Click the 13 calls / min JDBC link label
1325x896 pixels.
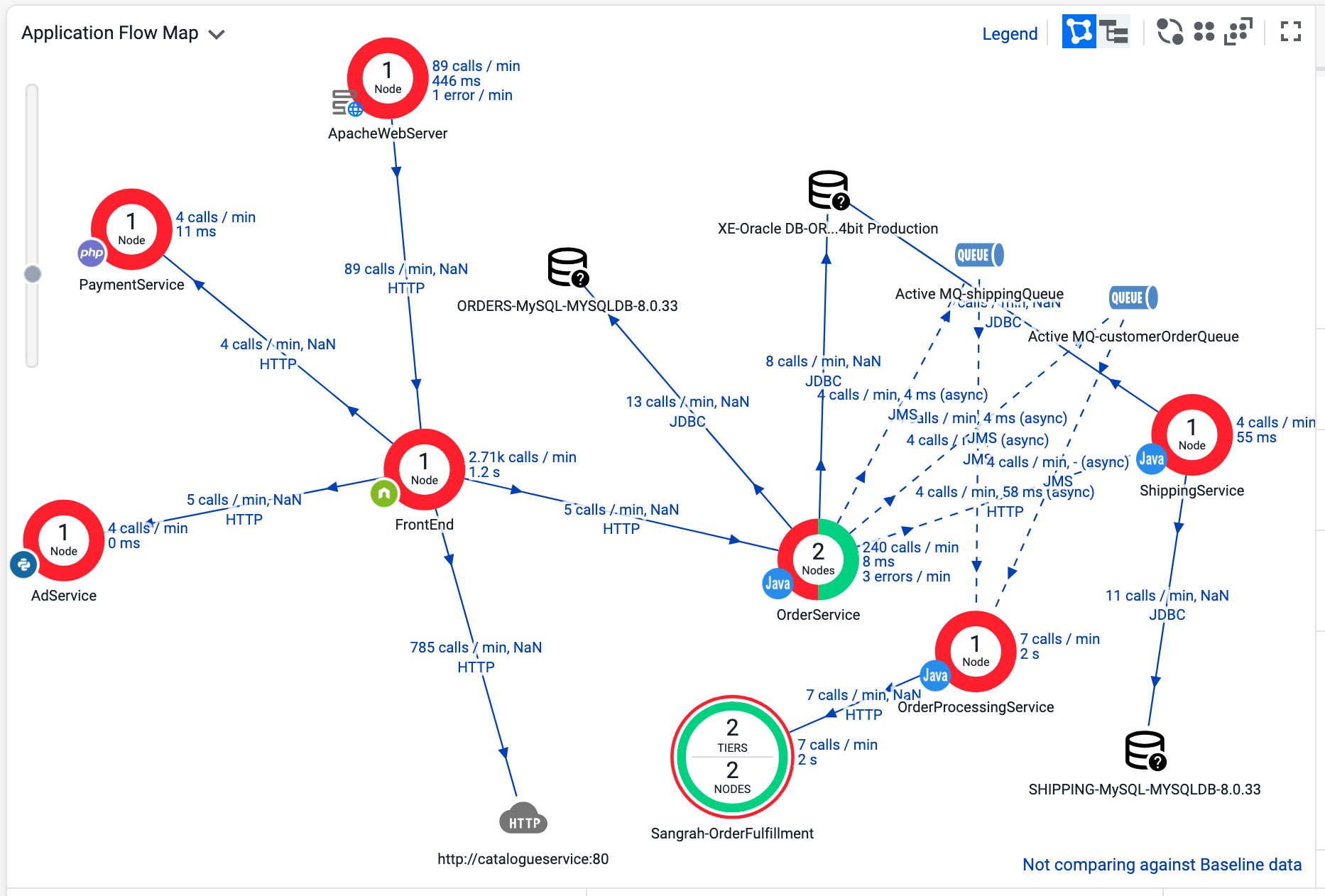coord(687,412)
